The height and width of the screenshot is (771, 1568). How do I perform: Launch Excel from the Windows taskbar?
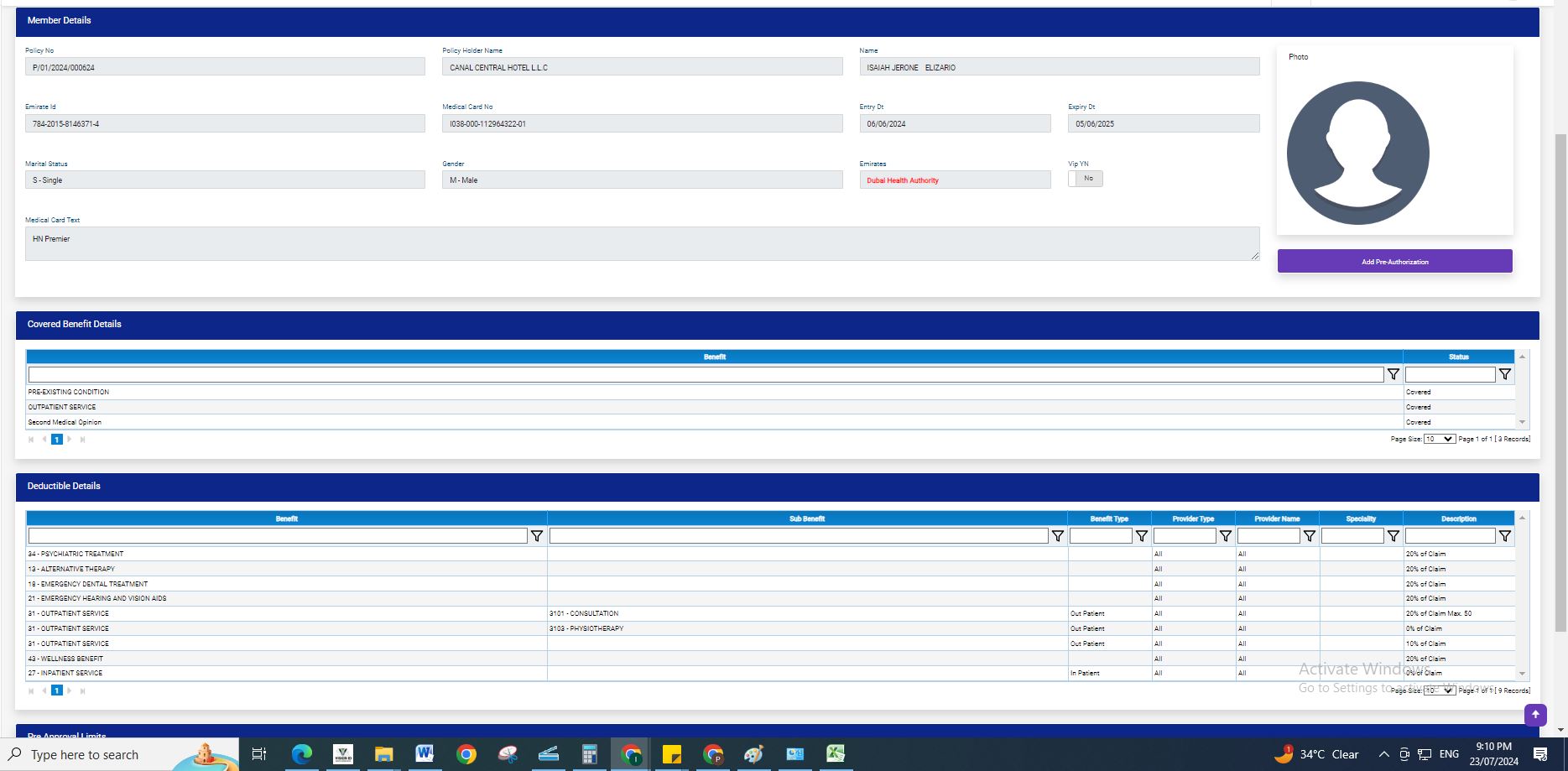tap(835, 754)
